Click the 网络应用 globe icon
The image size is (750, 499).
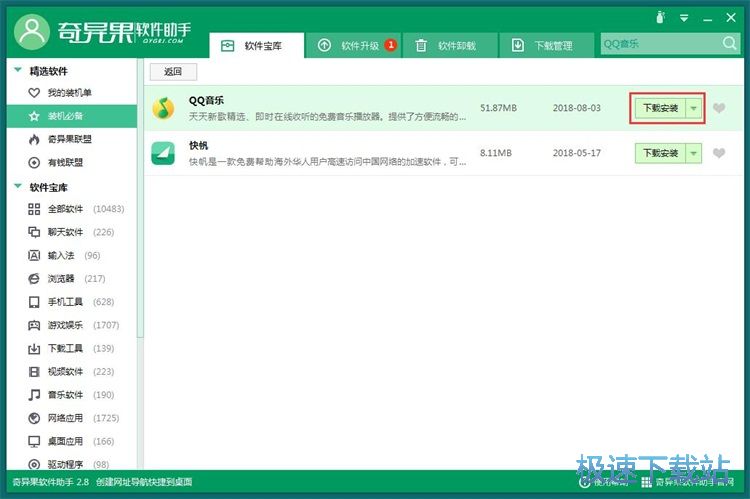pos(34,418)
